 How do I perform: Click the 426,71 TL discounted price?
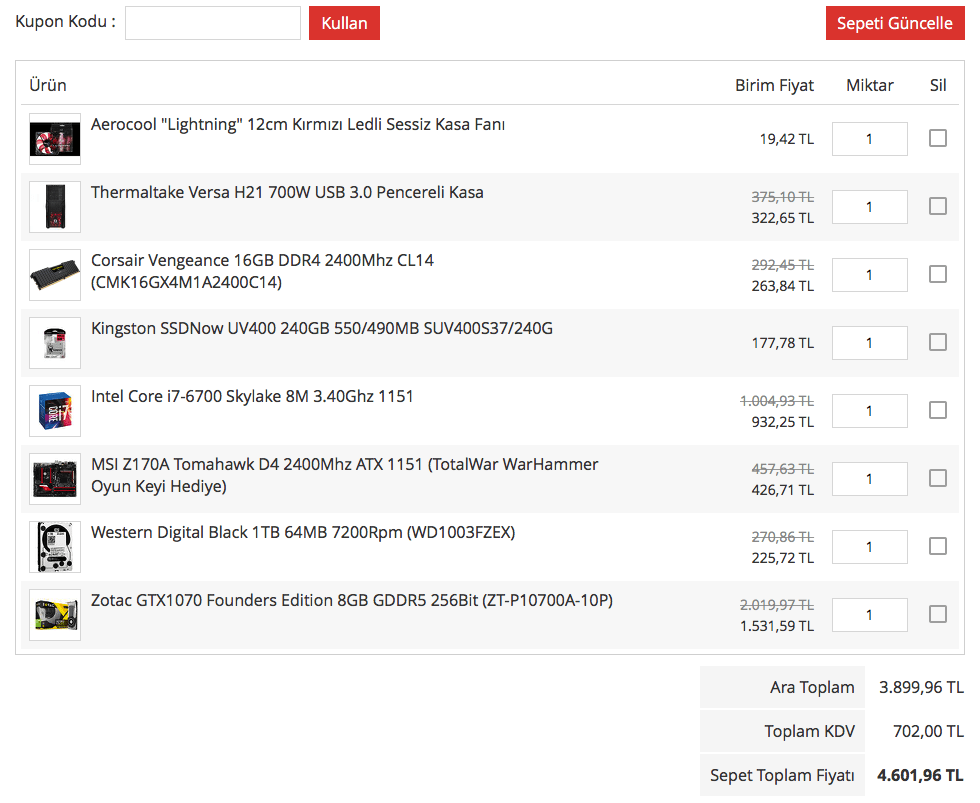point(782,491)
